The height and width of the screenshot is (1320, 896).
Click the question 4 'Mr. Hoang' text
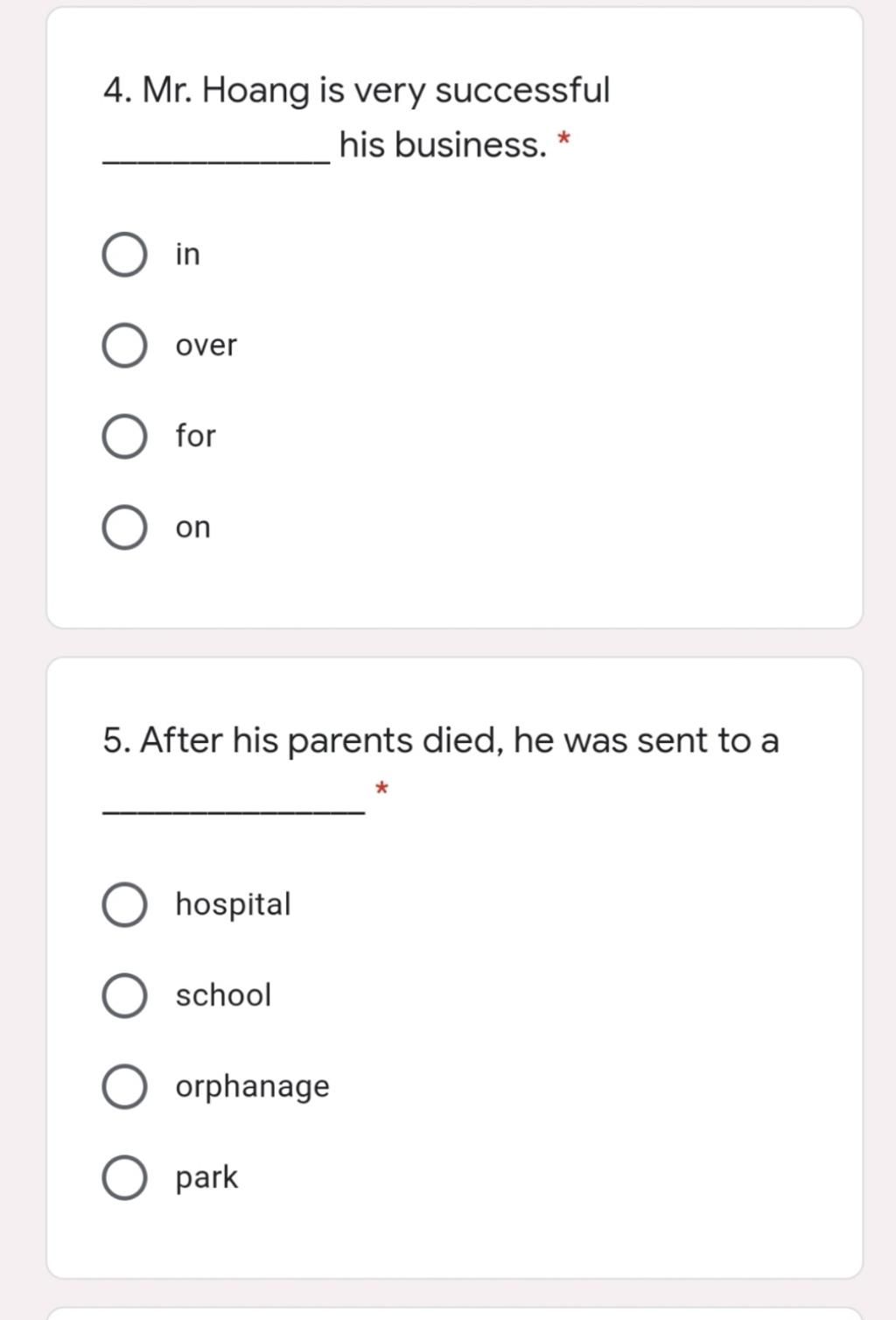tap(226, 91)
